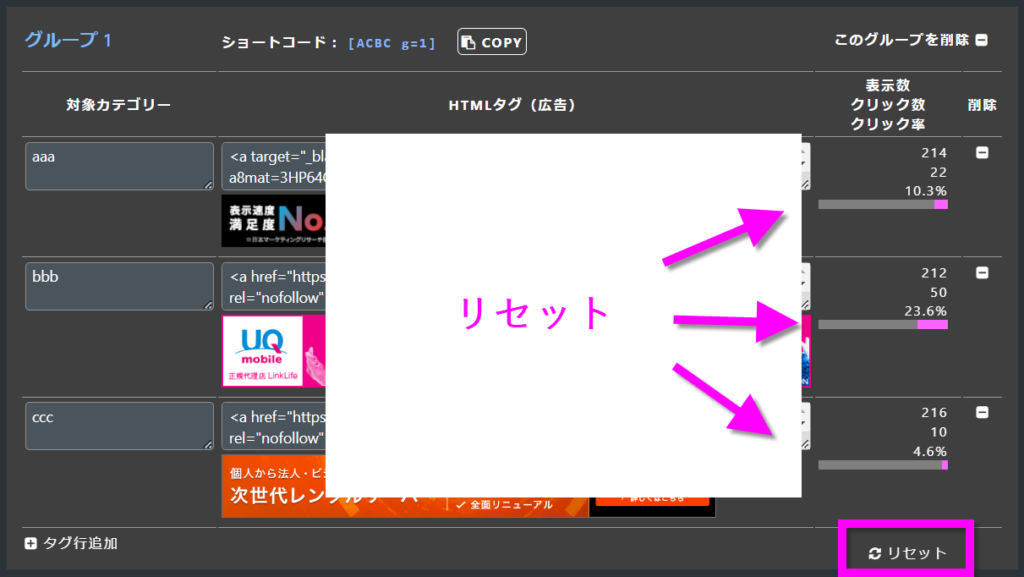Click the 表示速度 満足度 banner preview
This screenshot has width=1024, height=577.
[x=273, y=221]
